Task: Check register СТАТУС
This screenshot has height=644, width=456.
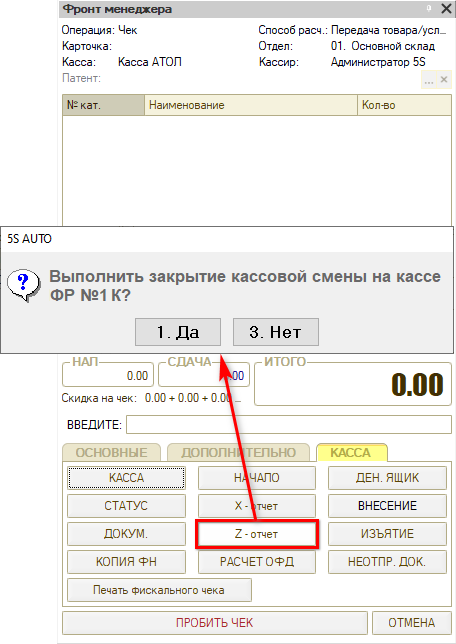Action: [x=126, y=506]
